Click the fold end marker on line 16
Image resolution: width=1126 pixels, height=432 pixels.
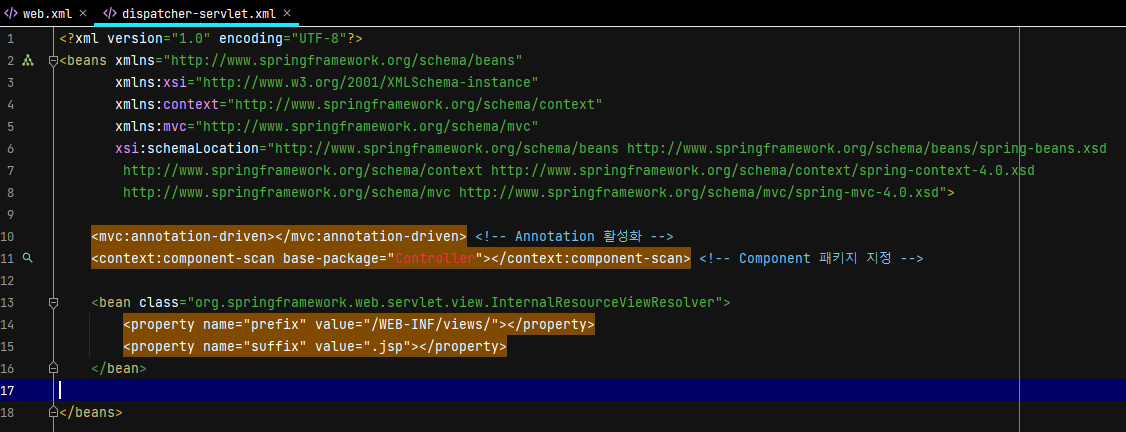pos(52,368)
